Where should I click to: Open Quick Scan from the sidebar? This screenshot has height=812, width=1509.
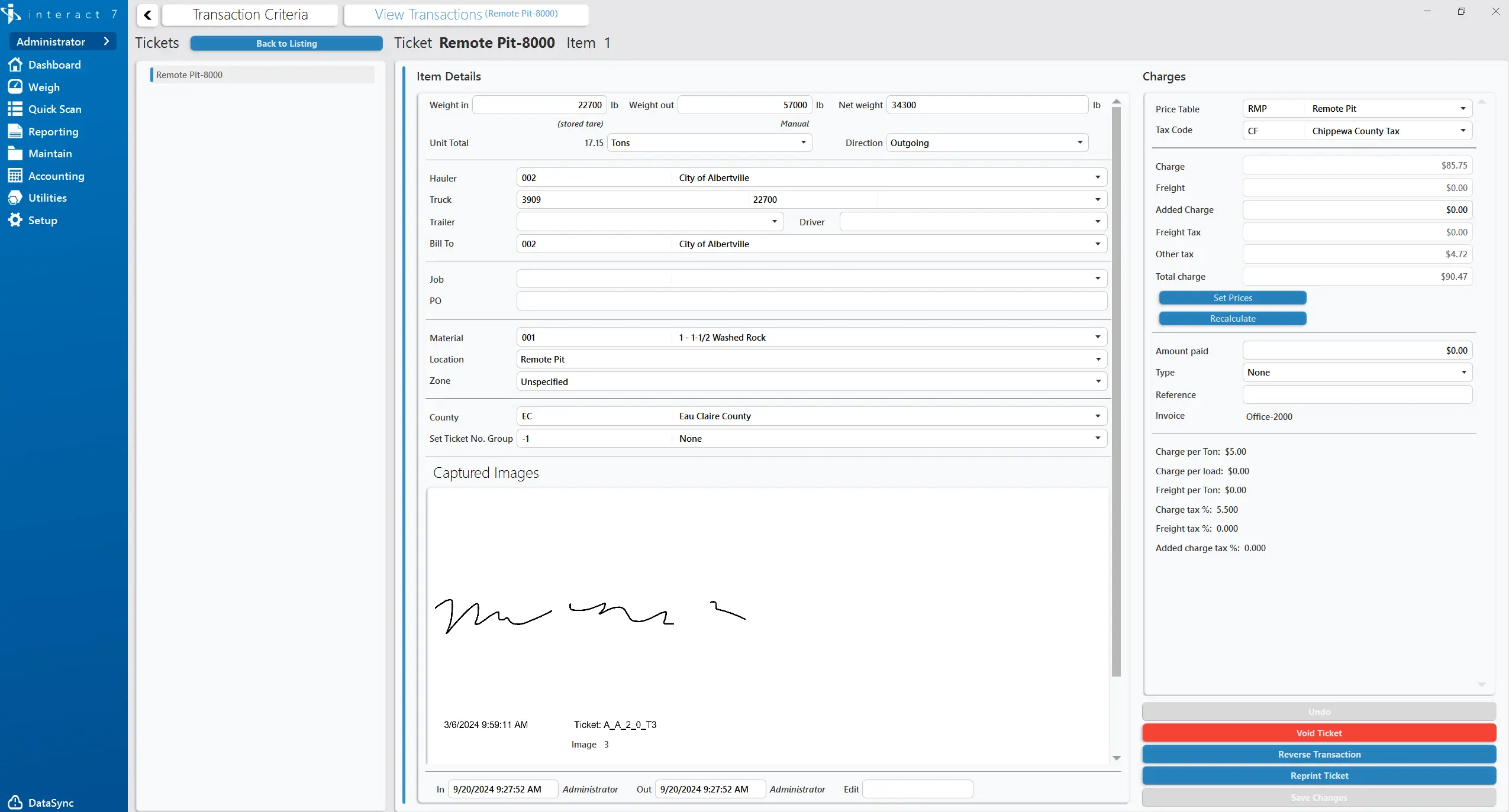coord(55,109)
